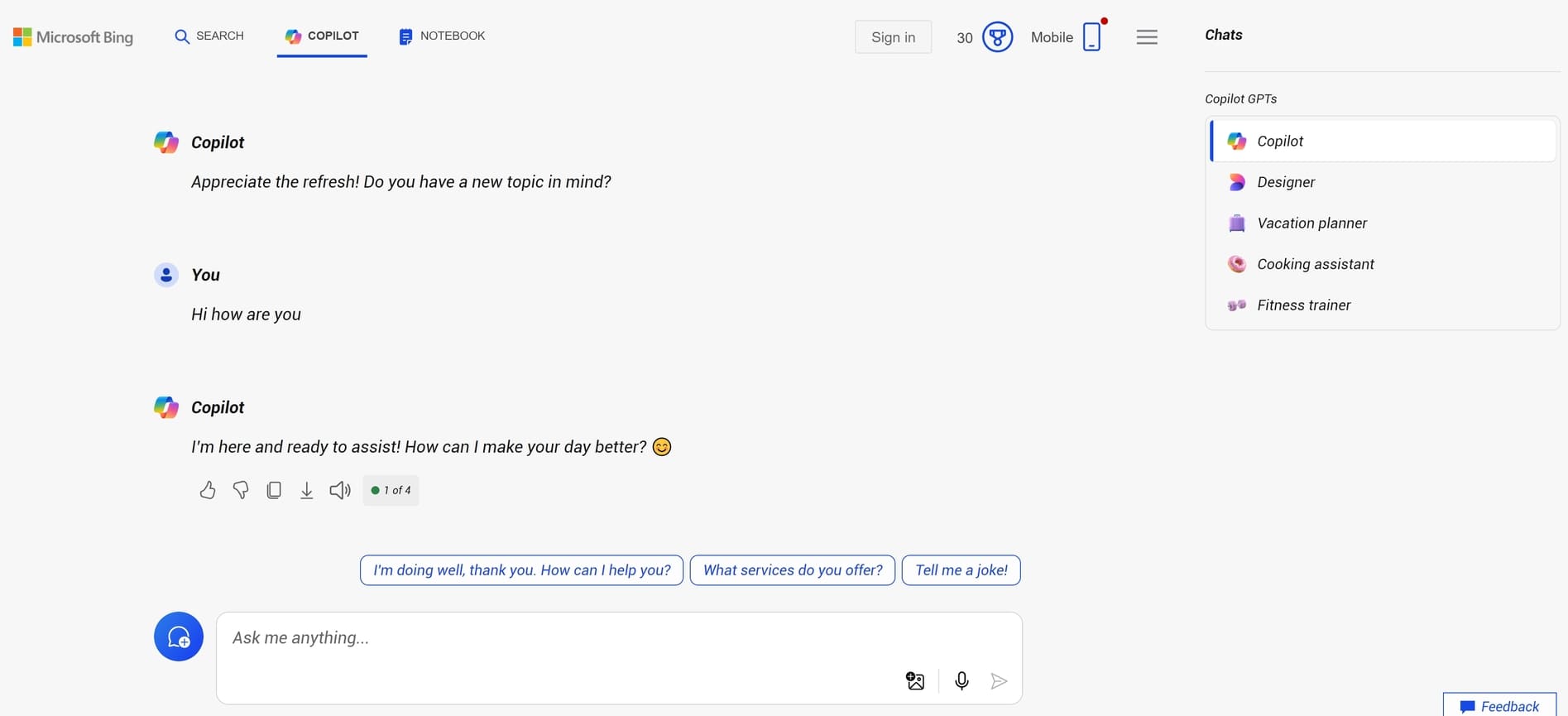Screen dimensions: 1568x716
Task: Copy the Copilot response
Action: [273, 489]
